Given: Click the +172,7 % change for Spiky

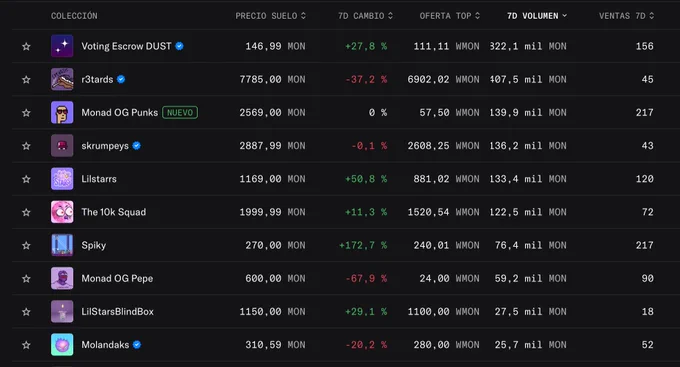Looking at the screenshot, I should click(x=363, y=245).
